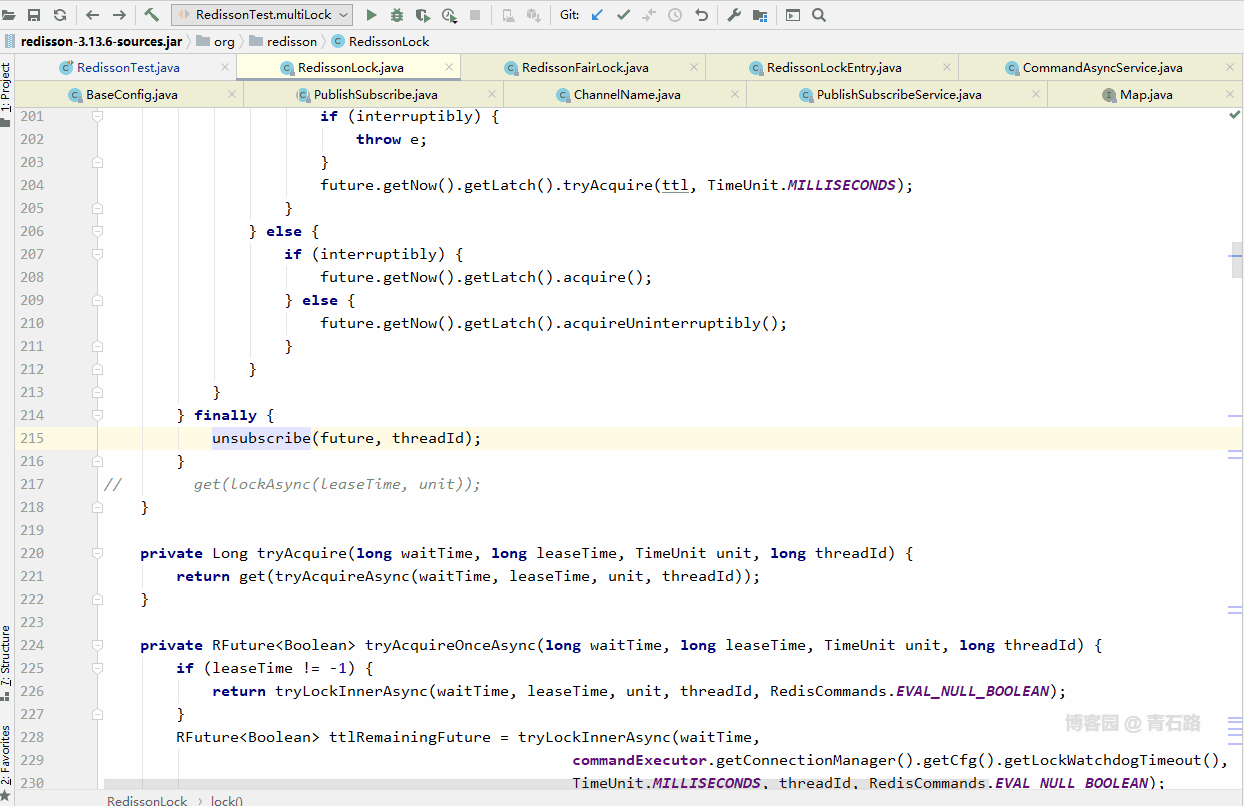Close the RedissonLock.java tab
This screenshot has height=806, width=1244.
[x=449, y=68]
